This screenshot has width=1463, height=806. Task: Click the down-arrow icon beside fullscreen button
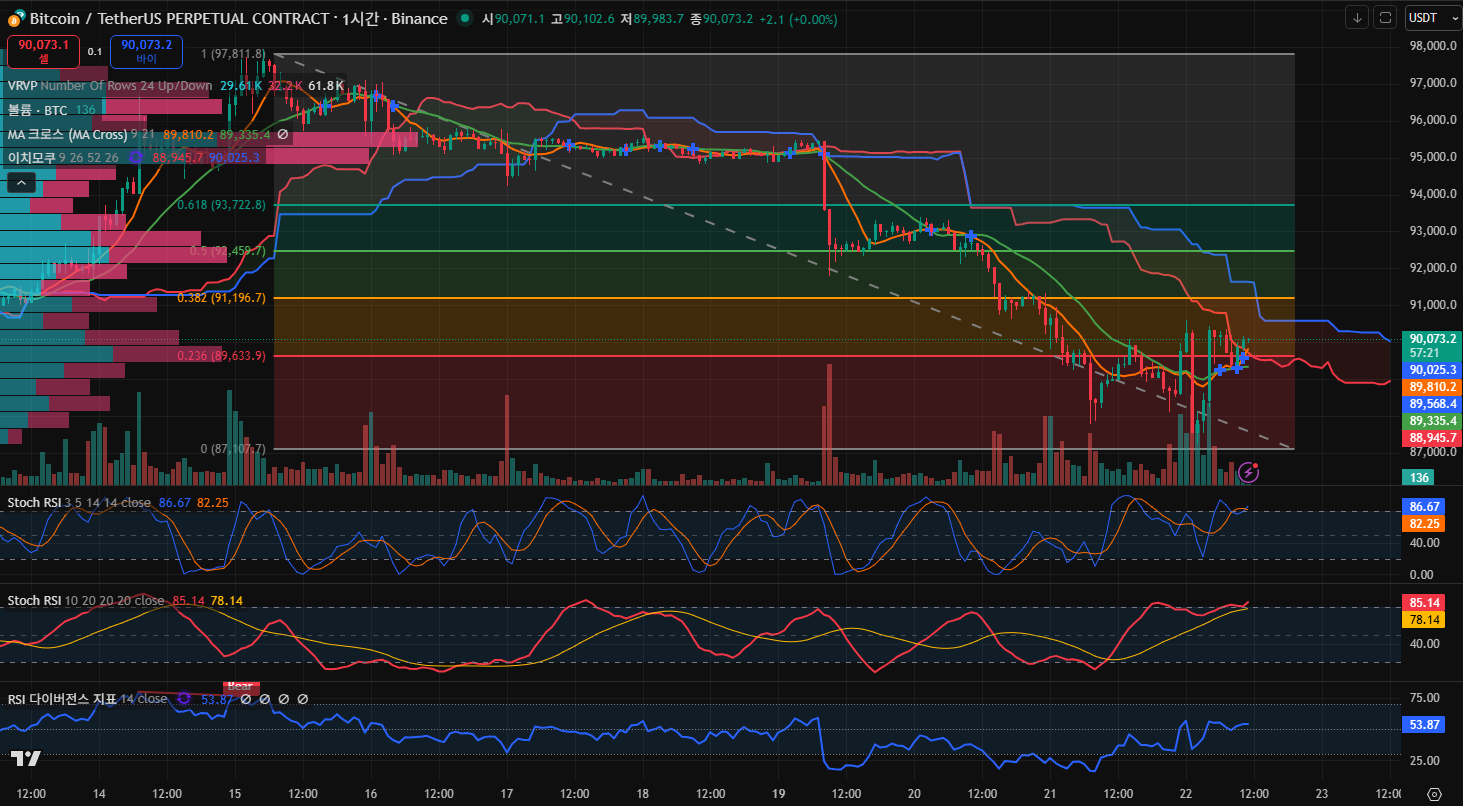tap(1357, 17)
